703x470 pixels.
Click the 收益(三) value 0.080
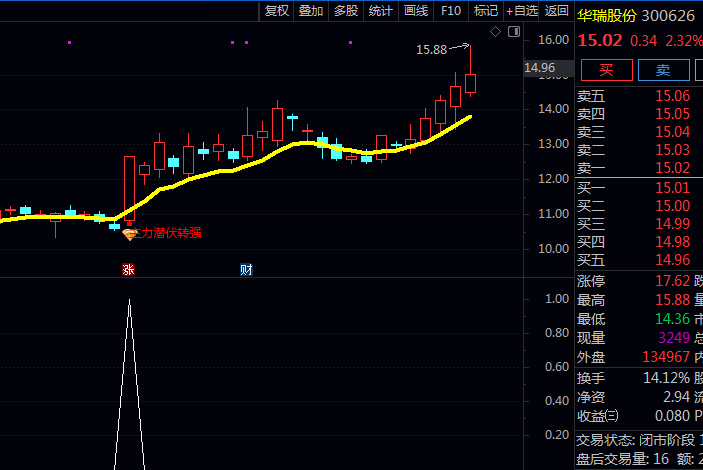(673, 416)
